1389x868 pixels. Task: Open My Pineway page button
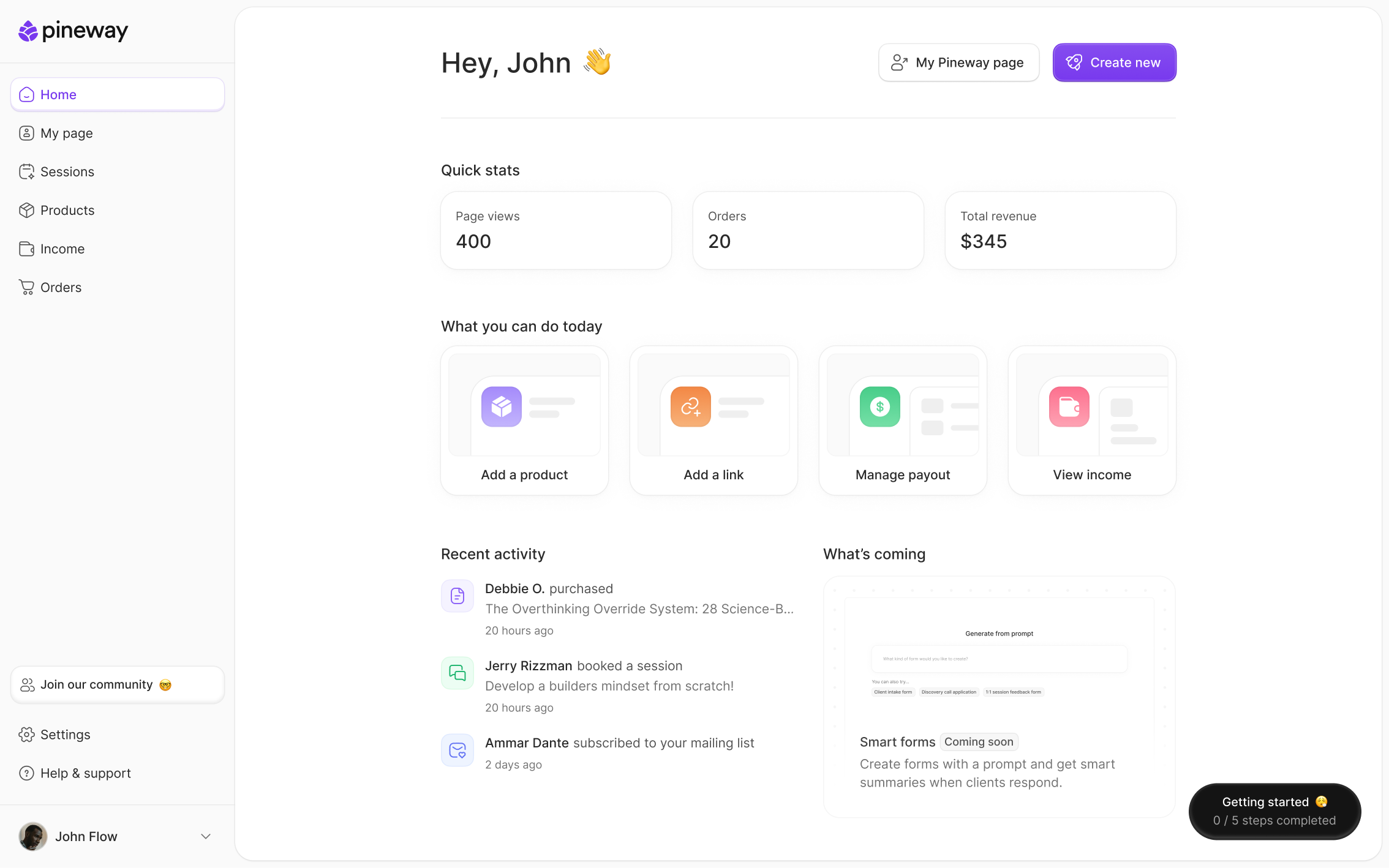958,62
